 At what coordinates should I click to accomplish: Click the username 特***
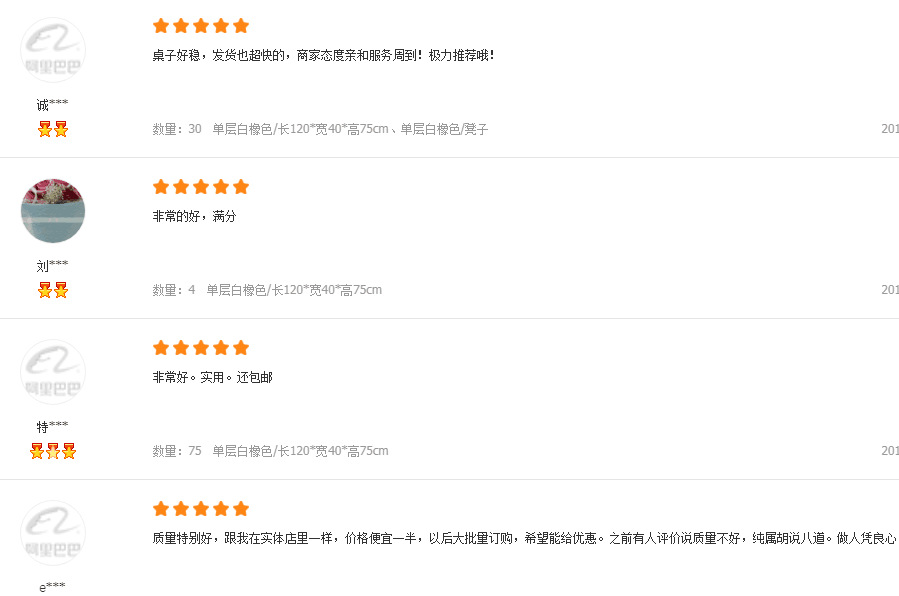point(53,427)
